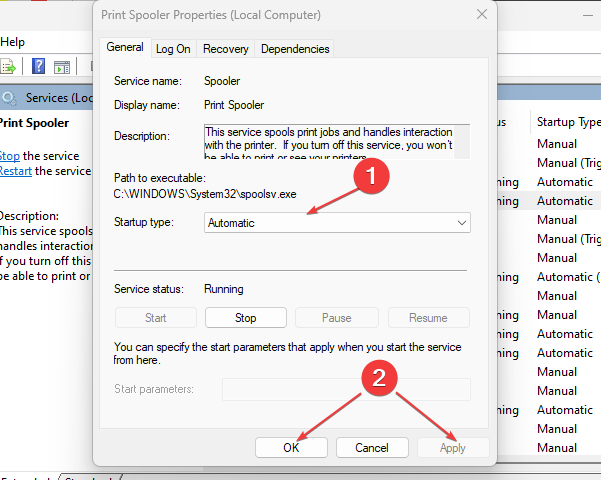Image resolution: width=601 pixels, height=480 pixels.
Task: Close the Print Spooler Properties dialog
Action: 482,15
